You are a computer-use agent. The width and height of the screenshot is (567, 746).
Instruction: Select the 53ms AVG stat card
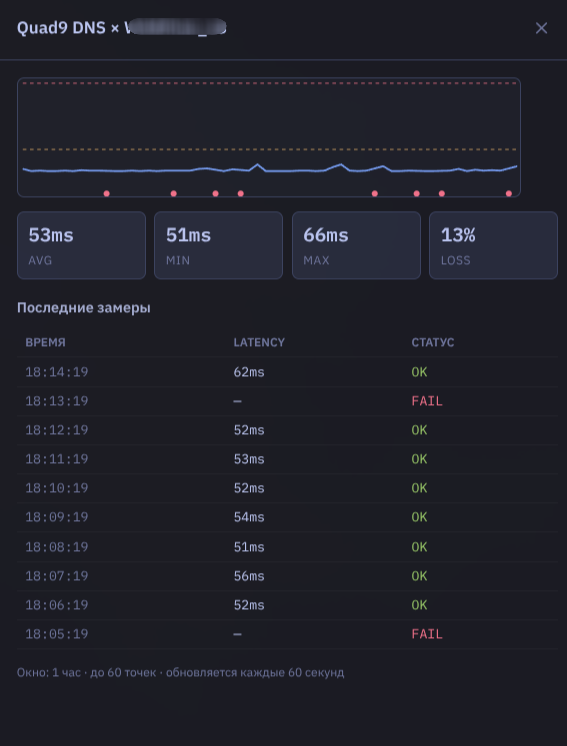tap(81, 245)
